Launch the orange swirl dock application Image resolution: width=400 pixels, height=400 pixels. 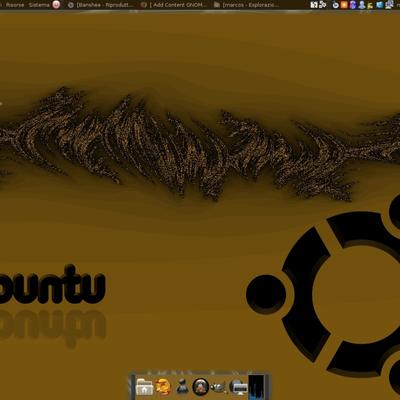163,387
